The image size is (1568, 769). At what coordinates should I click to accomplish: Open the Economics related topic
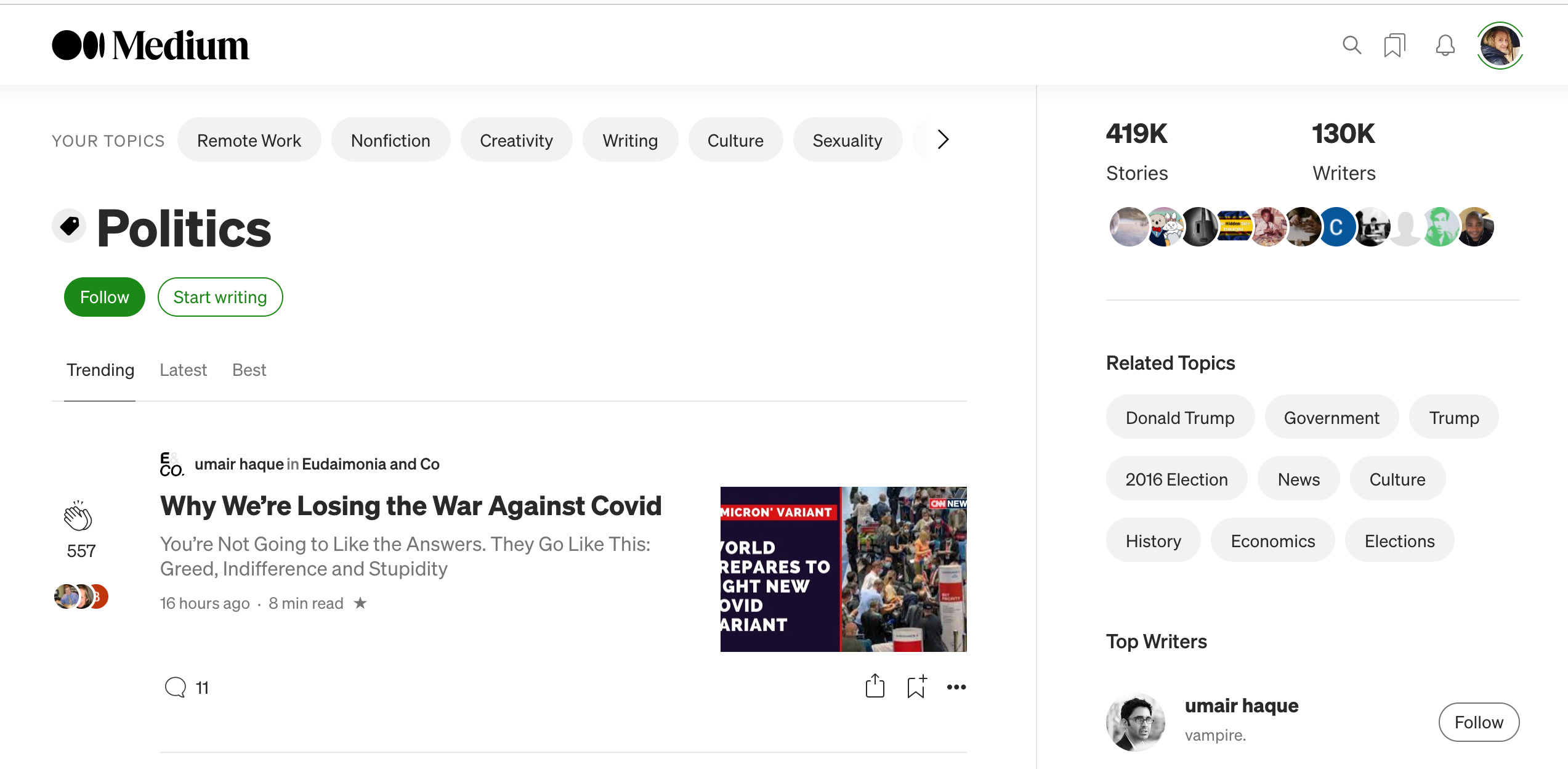(x=1272, y=540)
